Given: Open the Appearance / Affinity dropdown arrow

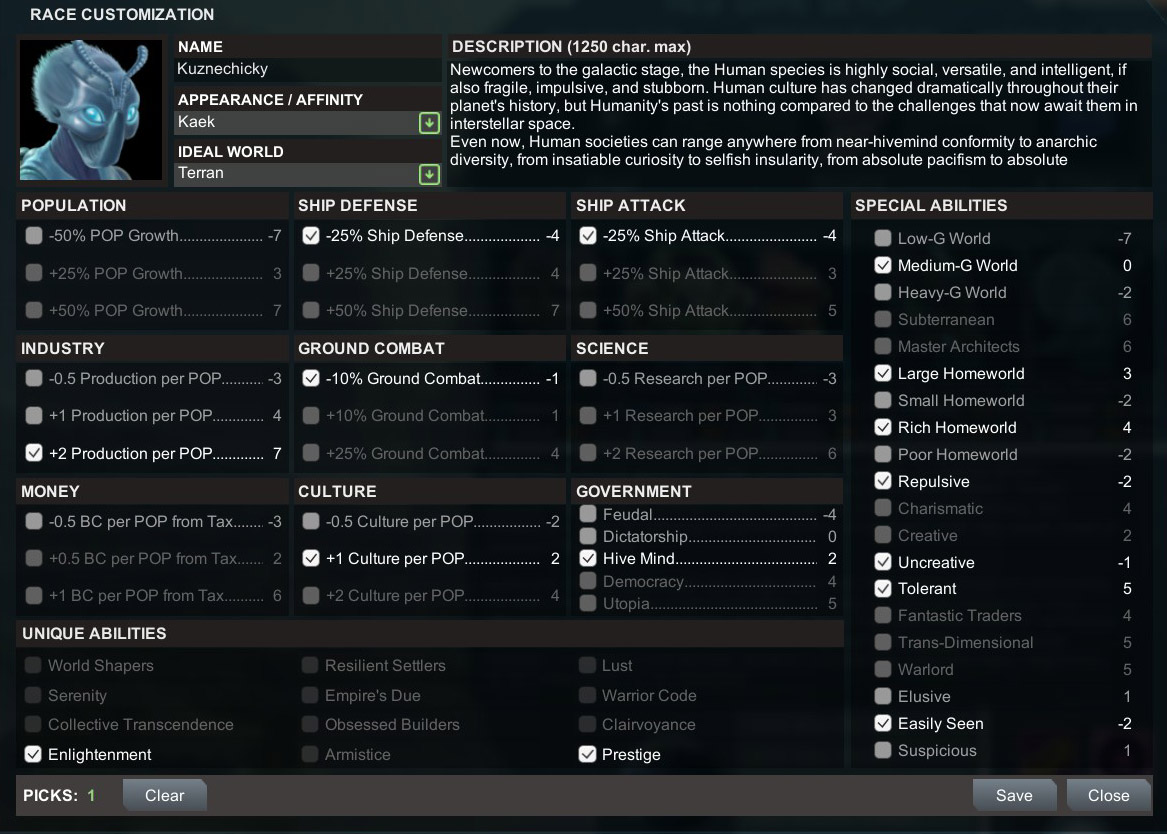Looking at the screenshot, I should [x=429, y=123].
